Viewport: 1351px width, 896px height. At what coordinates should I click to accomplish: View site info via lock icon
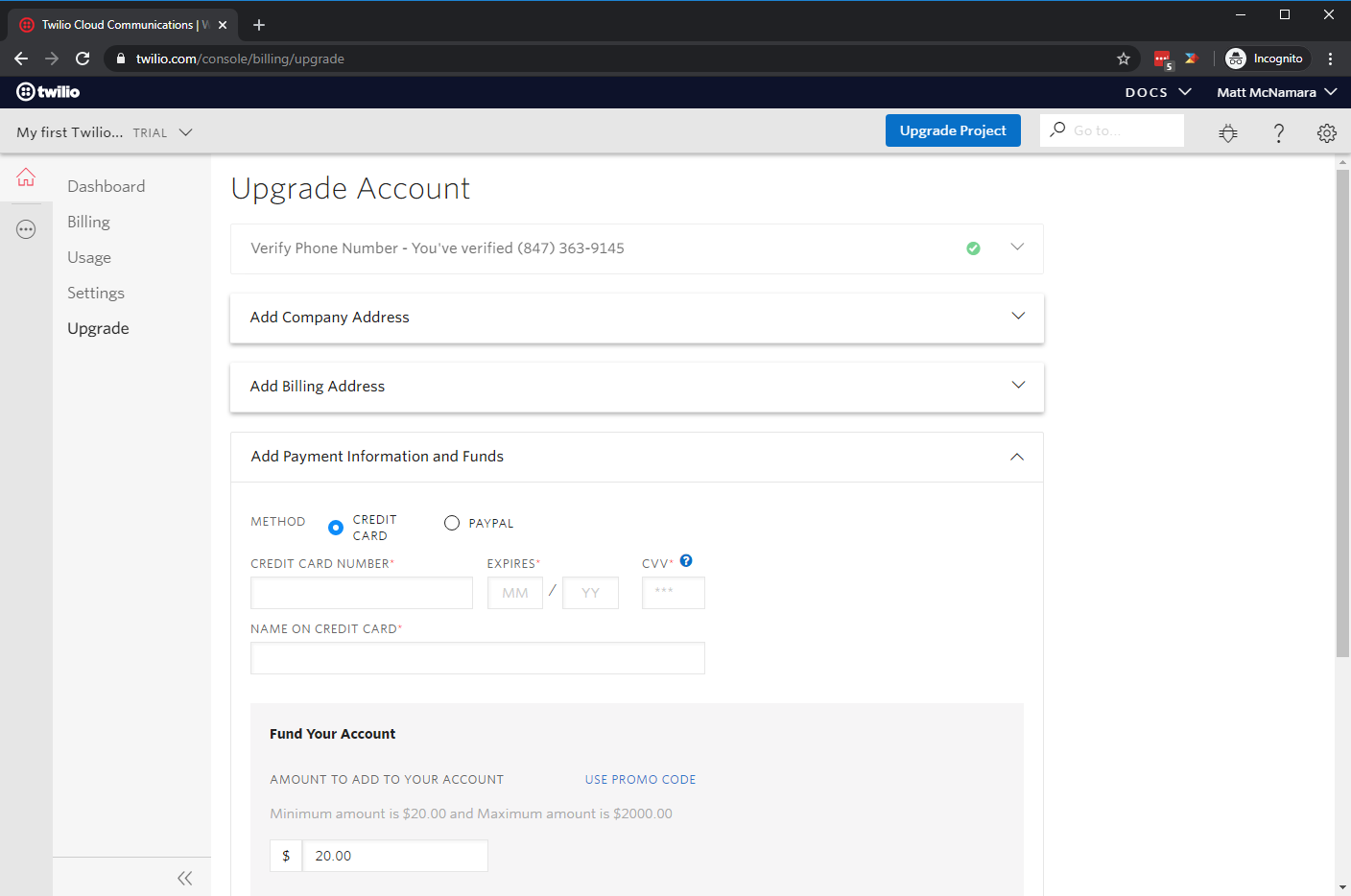[x=121, y=59]
